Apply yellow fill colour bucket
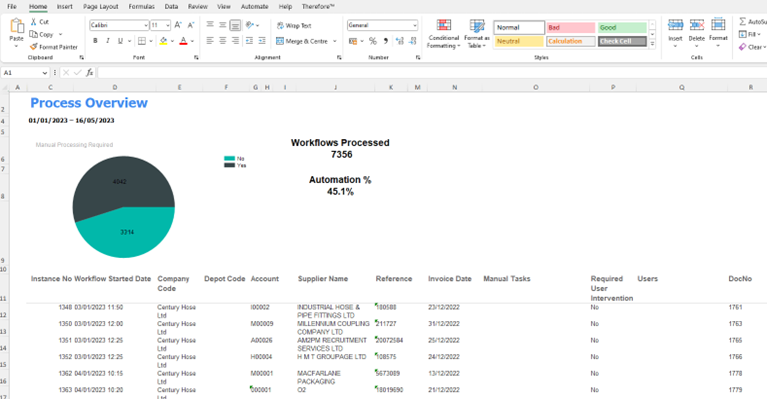Screen dimensions: 767x399 coord(163,41)
